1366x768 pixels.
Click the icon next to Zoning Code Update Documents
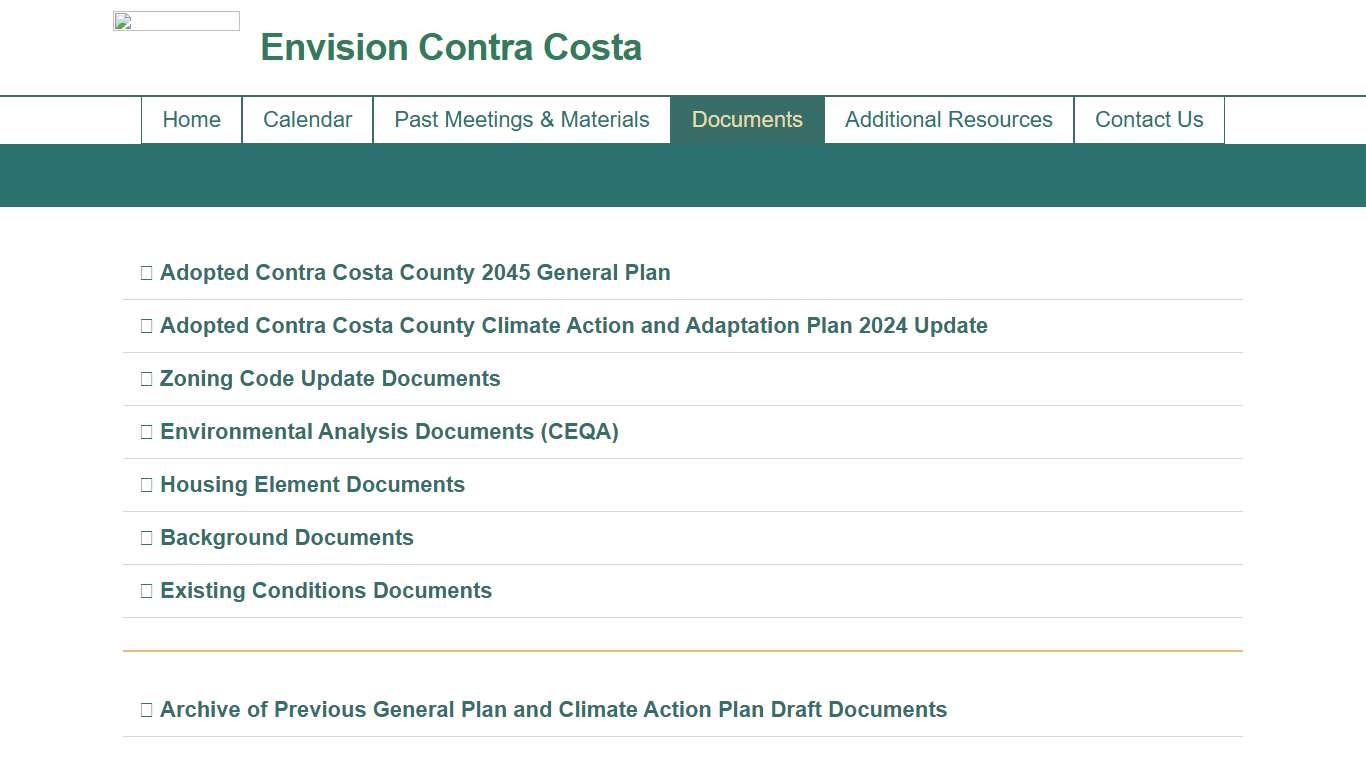coord(146,378)
